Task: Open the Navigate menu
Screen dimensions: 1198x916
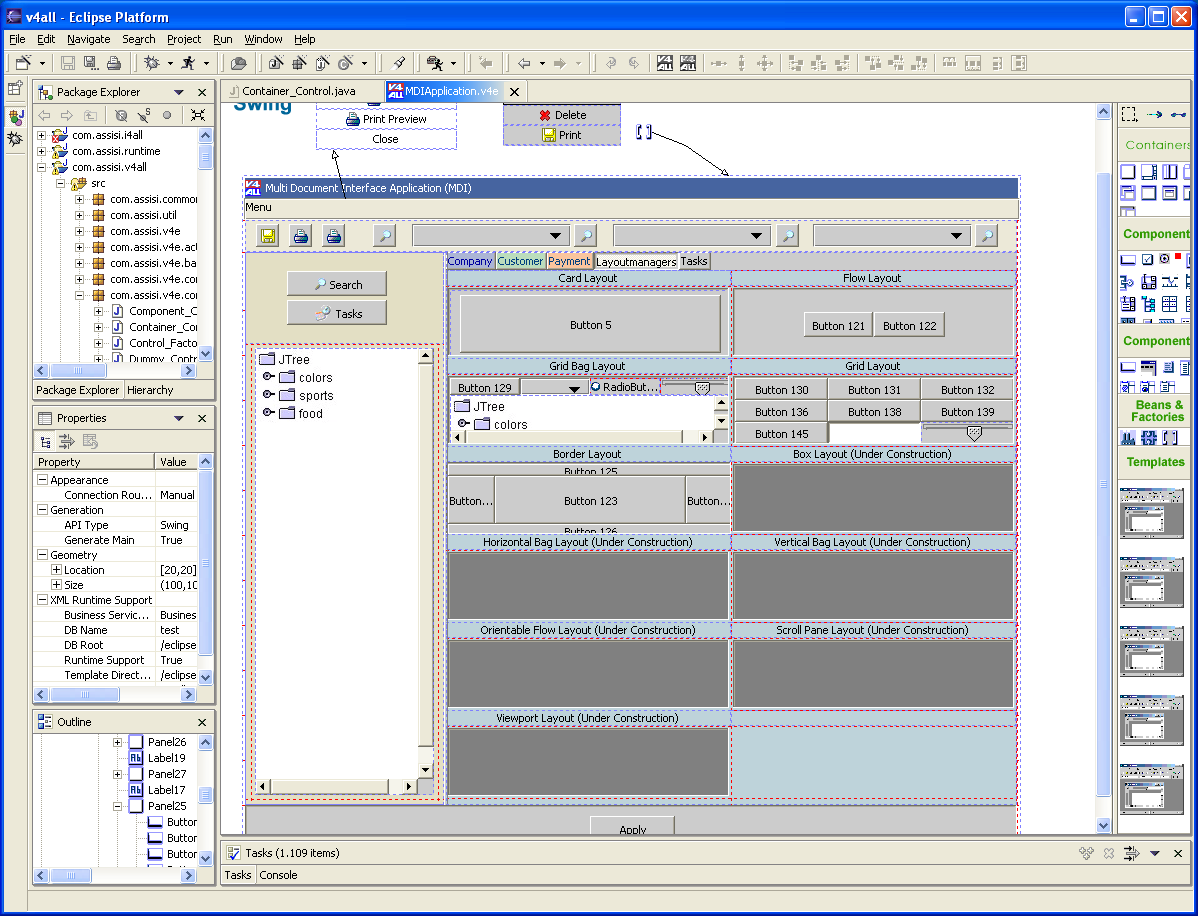Action: [x=89, y=39]
